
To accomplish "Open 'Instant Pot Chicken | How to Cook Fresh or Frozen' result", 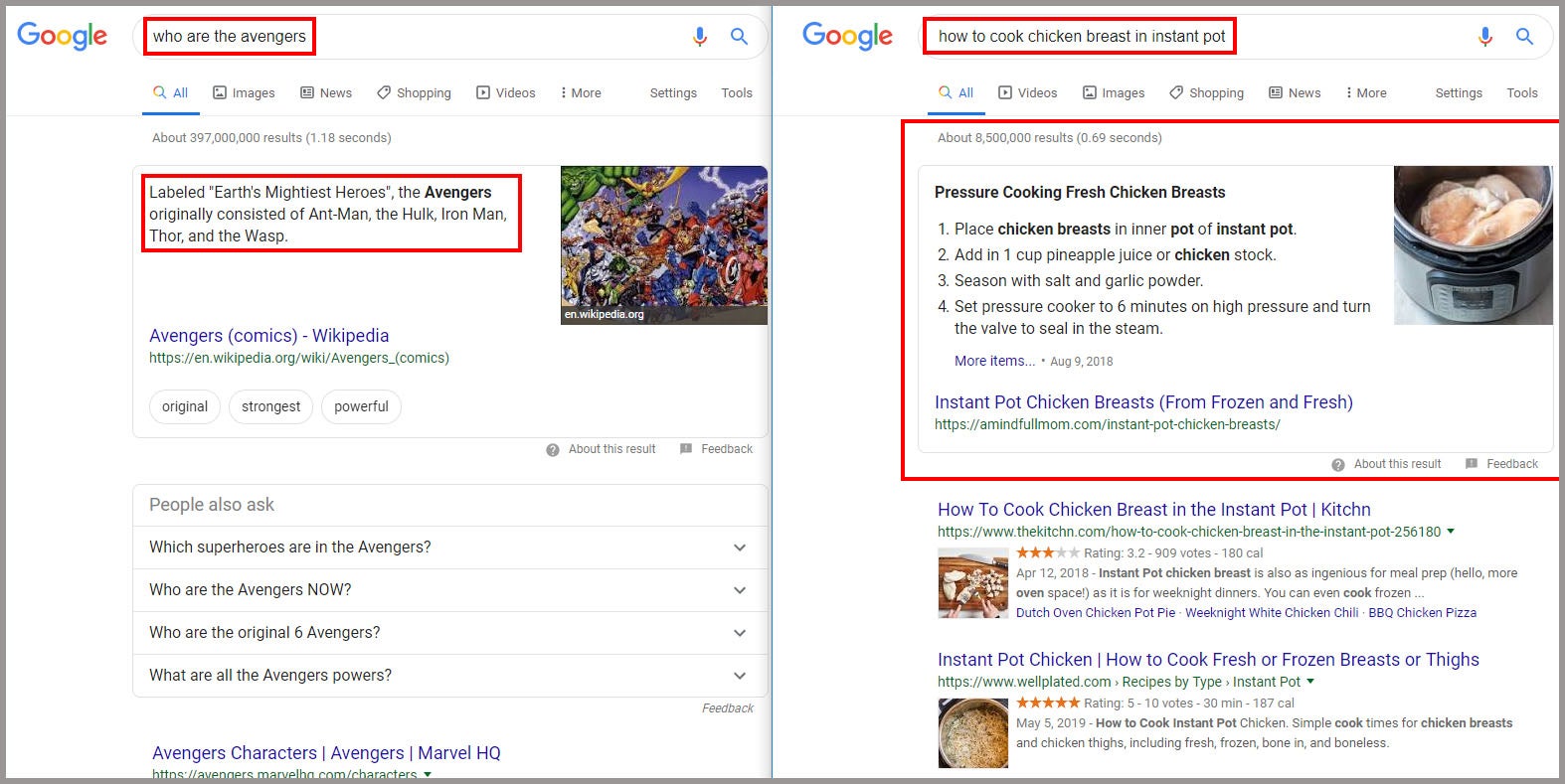I will coord(1208,660).
